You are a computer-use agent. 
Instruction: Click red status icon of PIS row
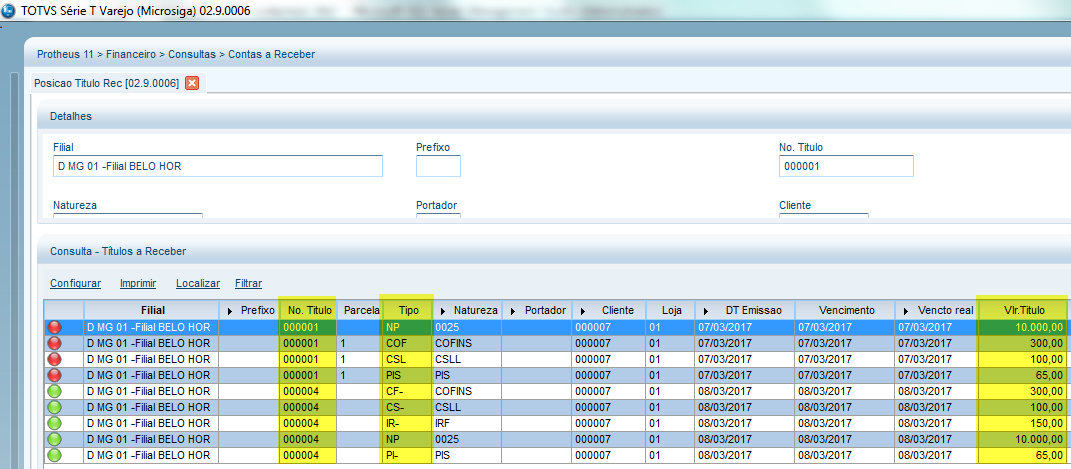click(x=55, y=375)
